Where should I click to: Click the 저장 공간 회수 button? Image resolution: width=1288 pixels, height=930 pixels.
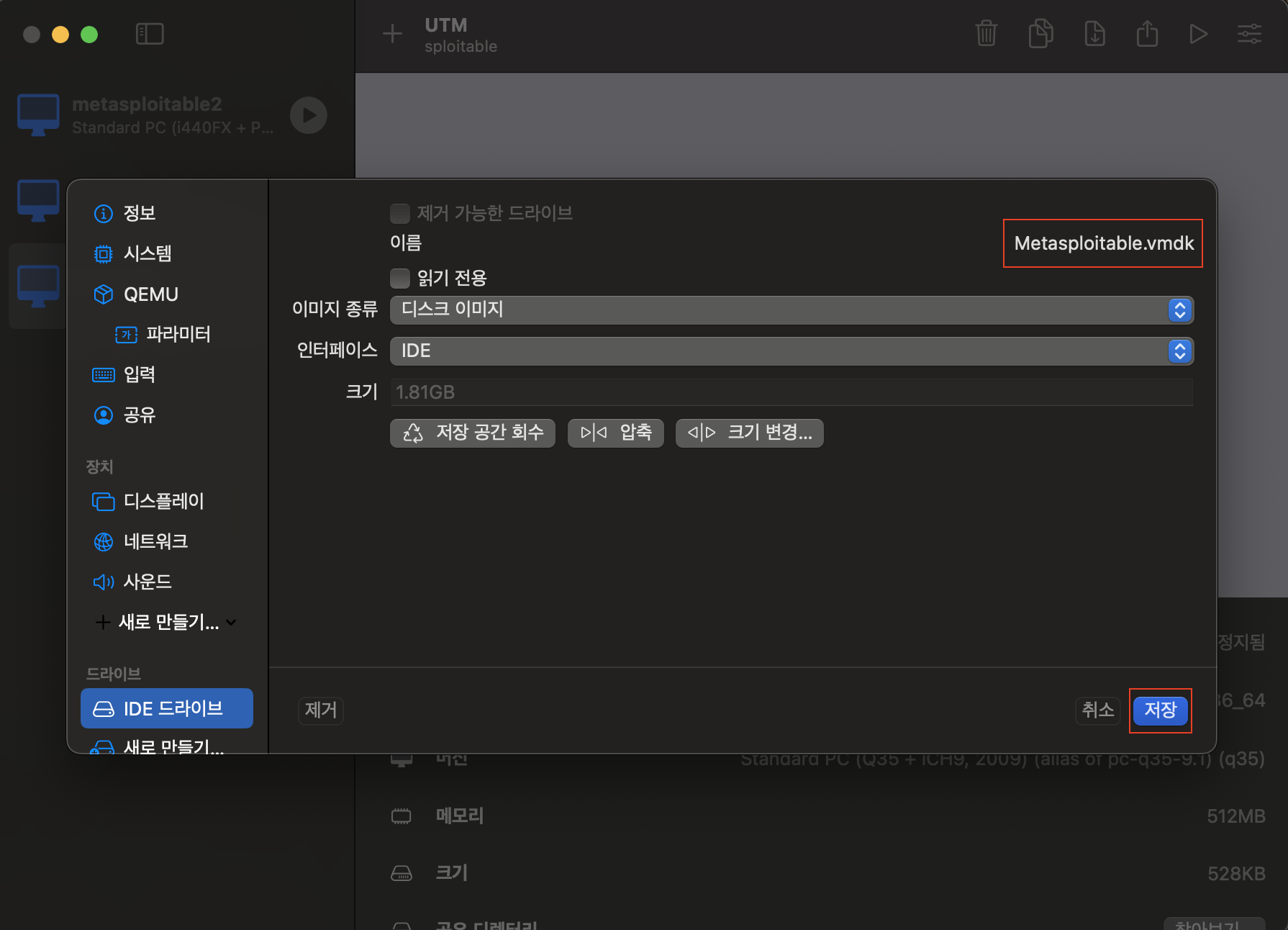tap(473, 433)
